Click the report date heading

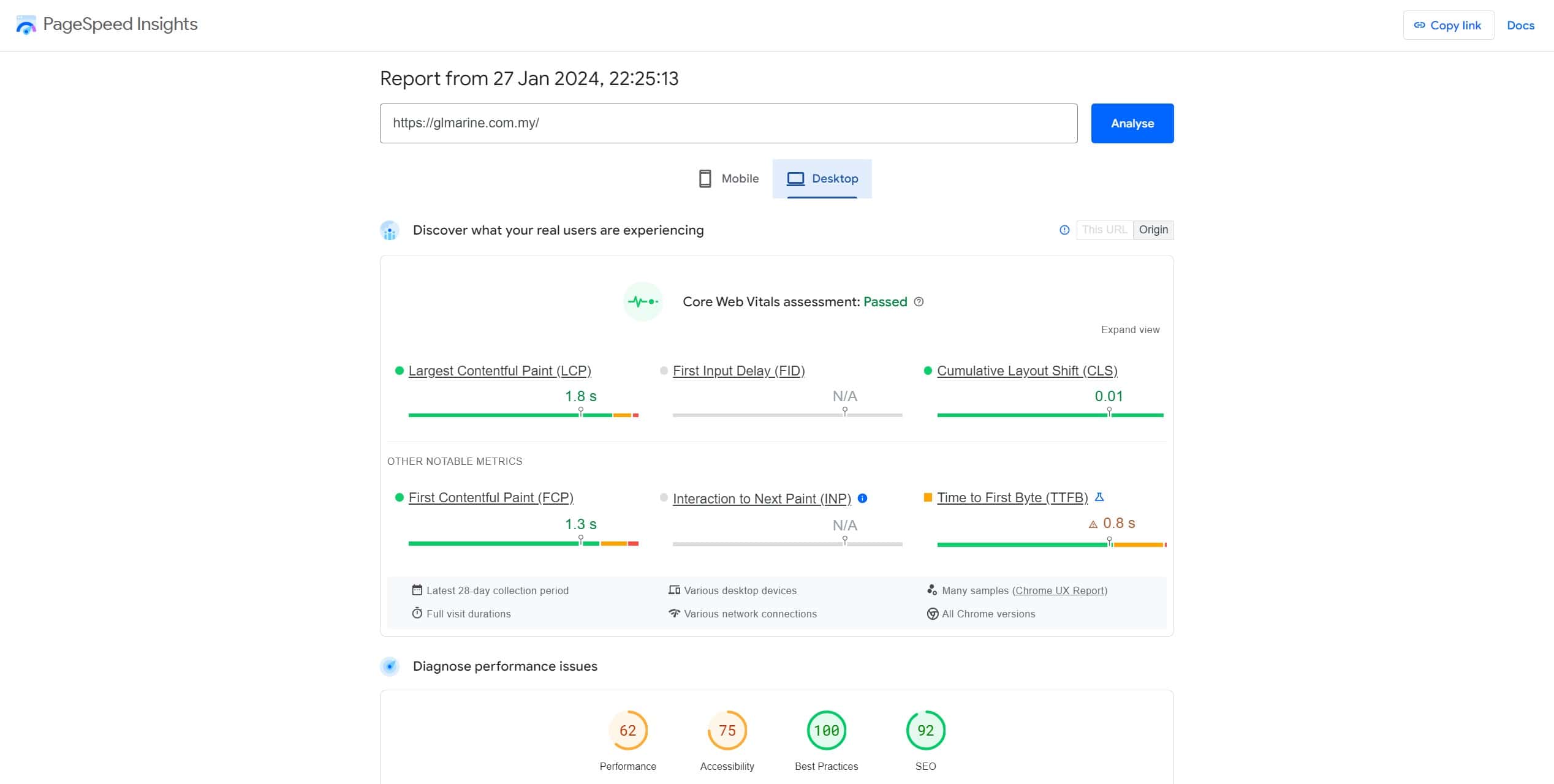pos(529,78)
